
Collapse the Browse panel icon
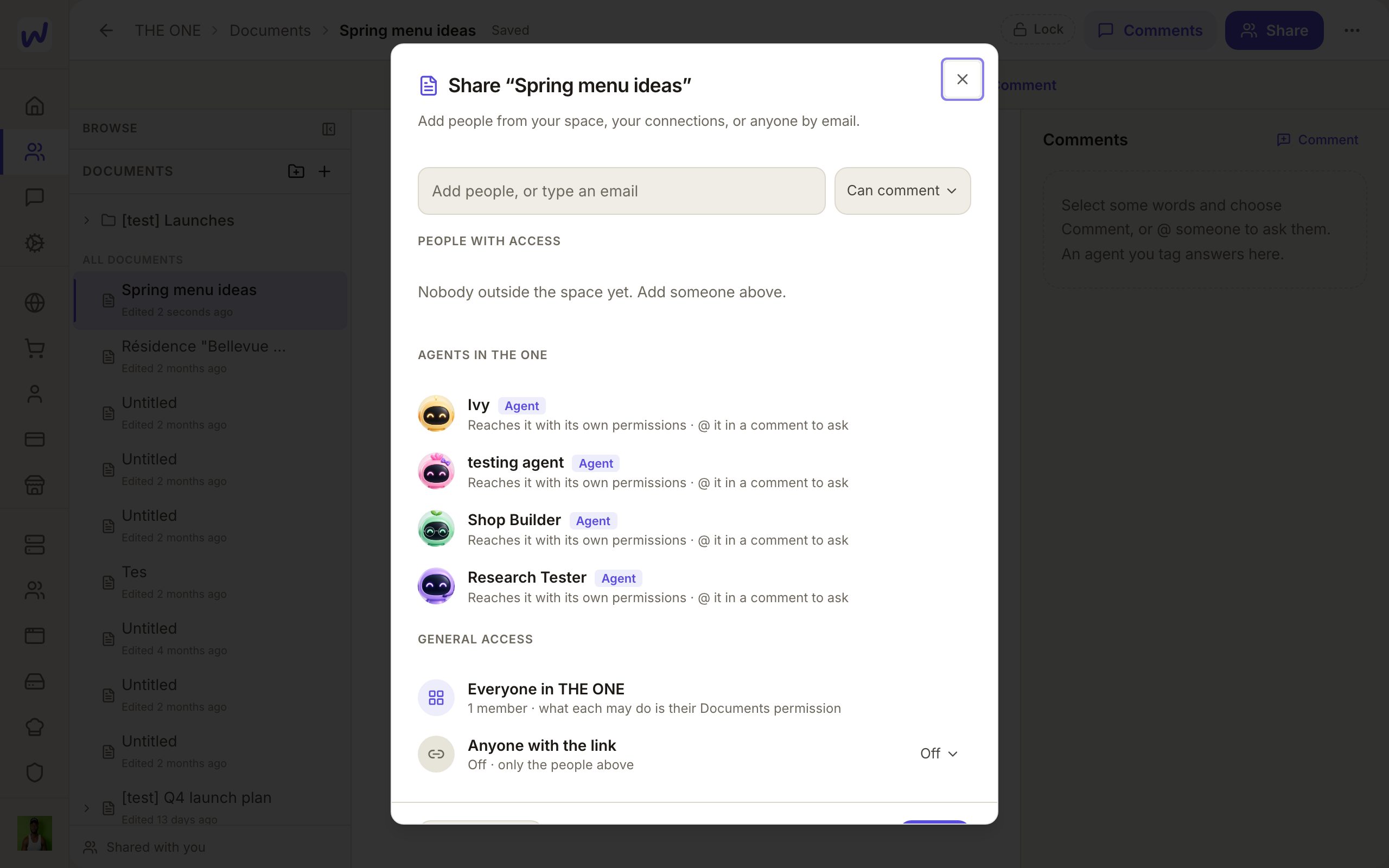328,129
